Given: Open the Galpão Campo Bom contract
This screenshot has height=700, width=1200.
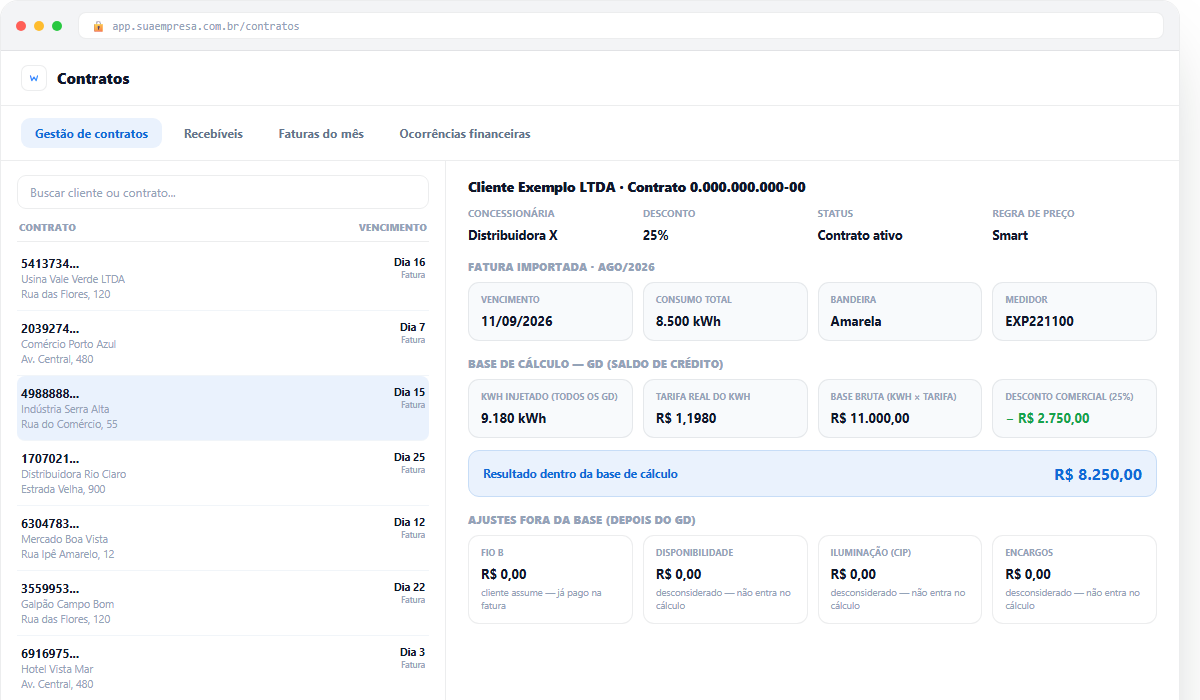Looking at the screenshot, I should [x=223, y=603].
